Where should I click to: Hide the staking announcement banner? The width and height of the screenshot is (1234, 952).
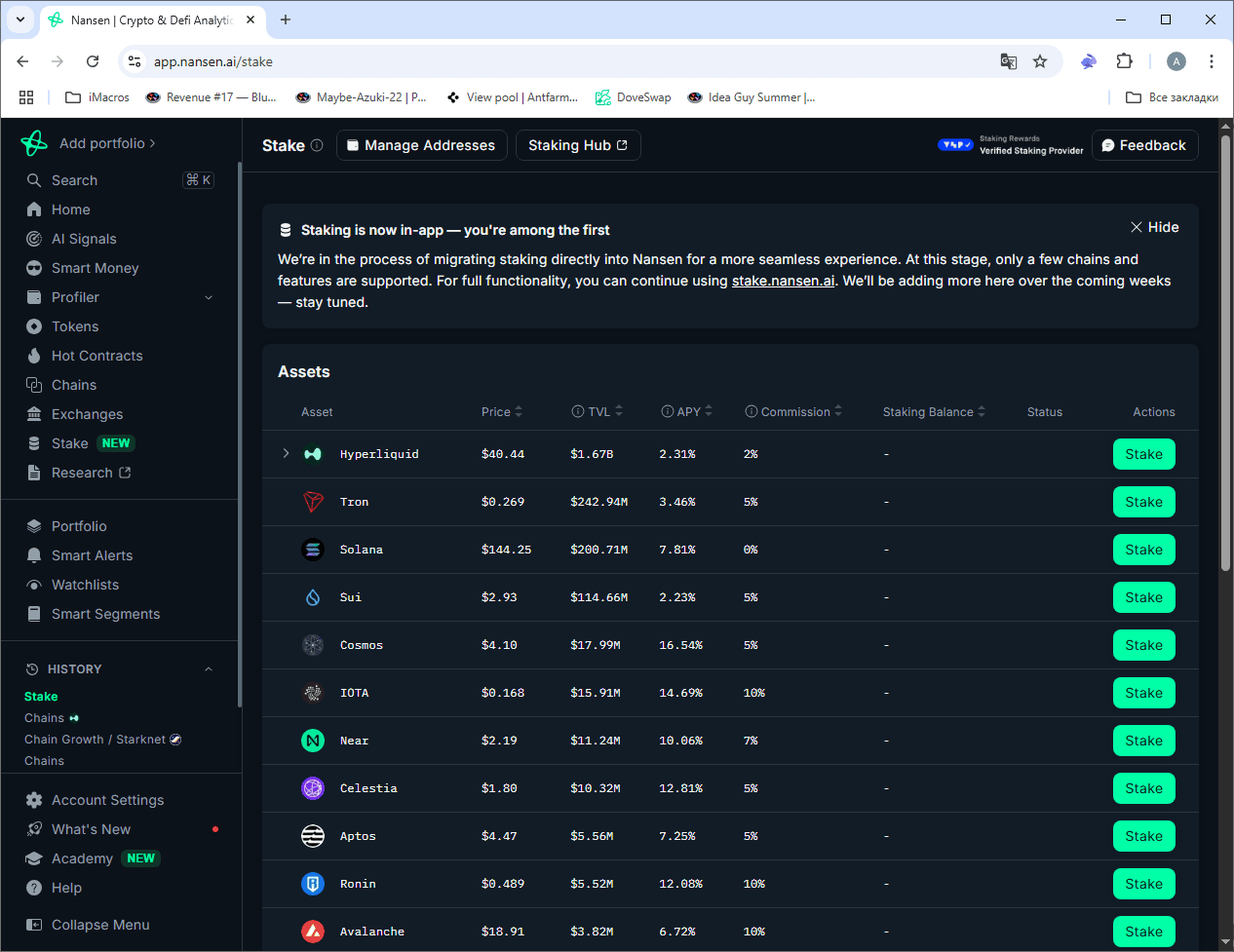(1155, 227)
